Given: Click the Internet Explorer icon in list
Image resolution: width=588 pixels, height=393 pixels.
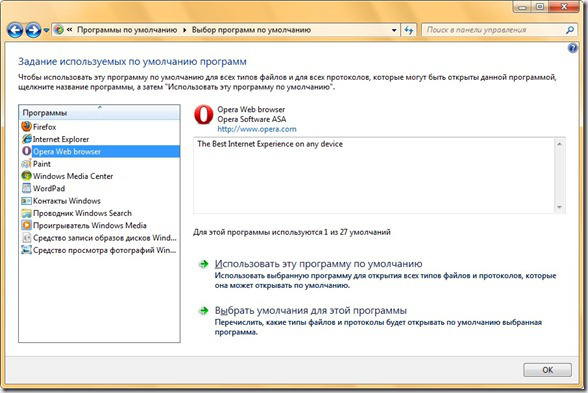Looking at the screenshot, I should [27, 139].
